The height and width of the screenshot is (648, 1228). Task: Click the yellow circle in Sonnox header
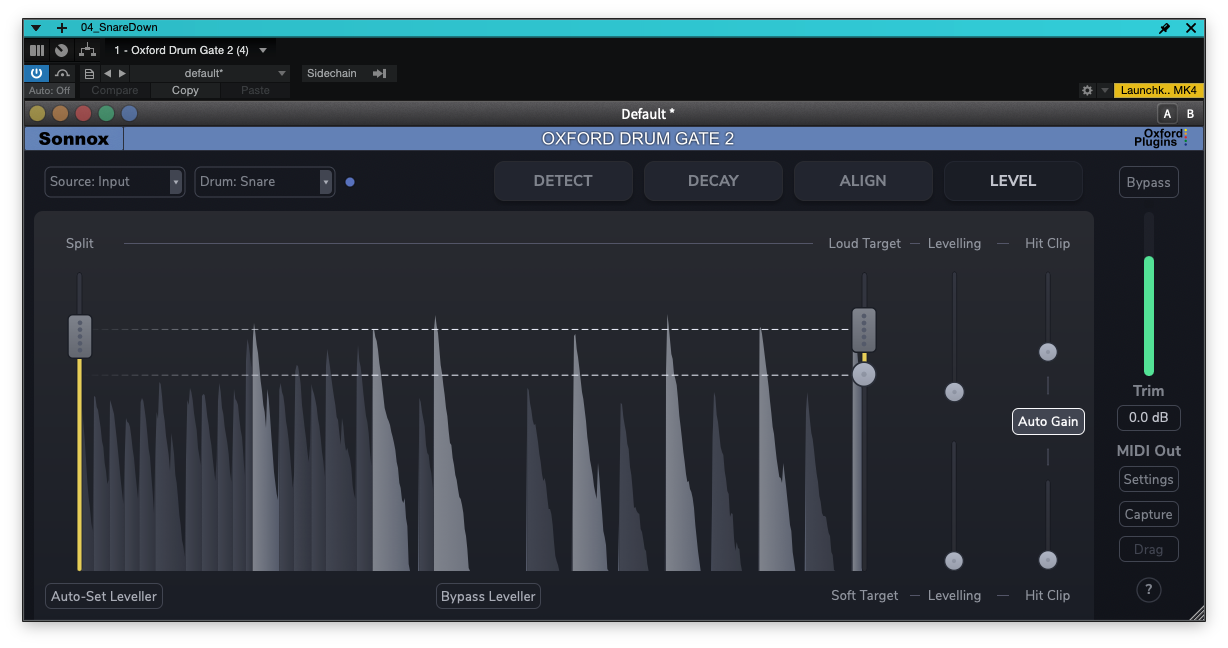click(38, 114)
